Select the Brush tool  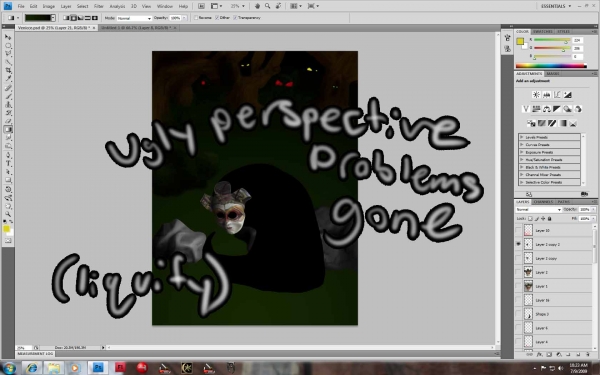tap(8, 96)
